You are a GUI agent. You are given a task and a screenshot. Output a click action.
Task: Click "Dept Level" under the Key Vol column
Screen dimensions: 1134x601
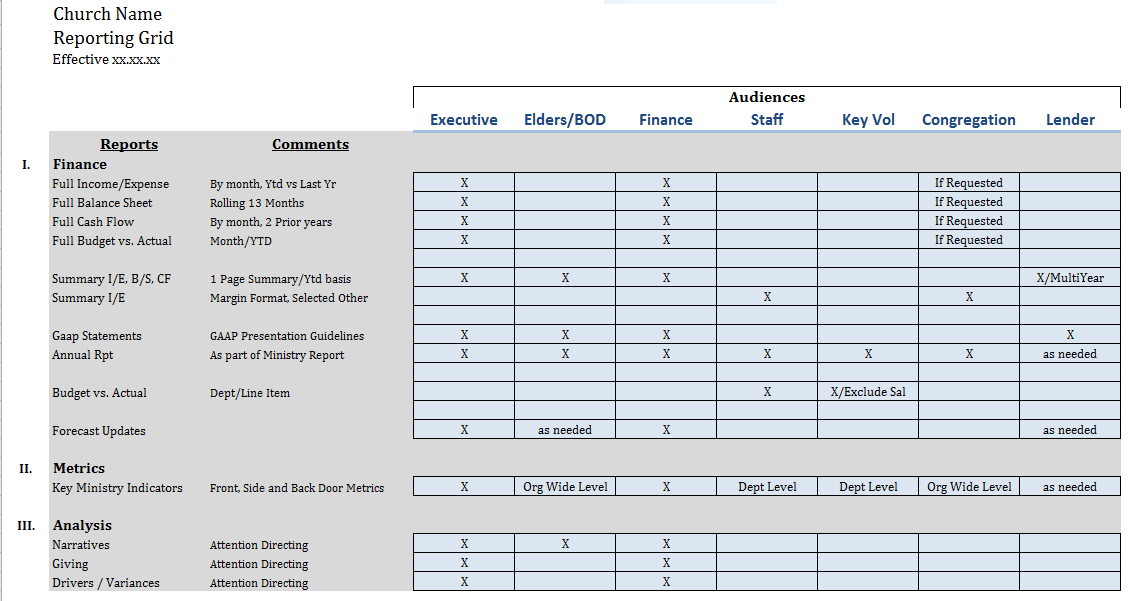click(x=868, y=487)
